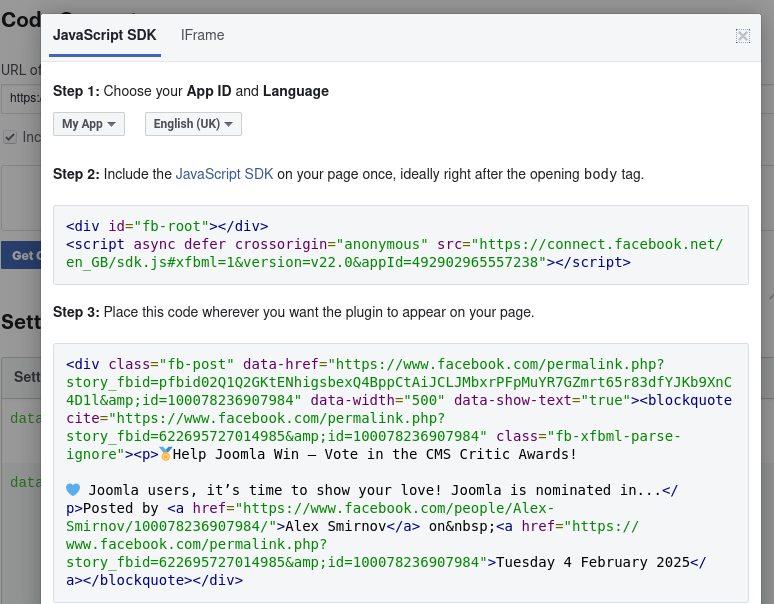Switch to the IFrame tab
The image size is (774, 604).
coord(202,35)
